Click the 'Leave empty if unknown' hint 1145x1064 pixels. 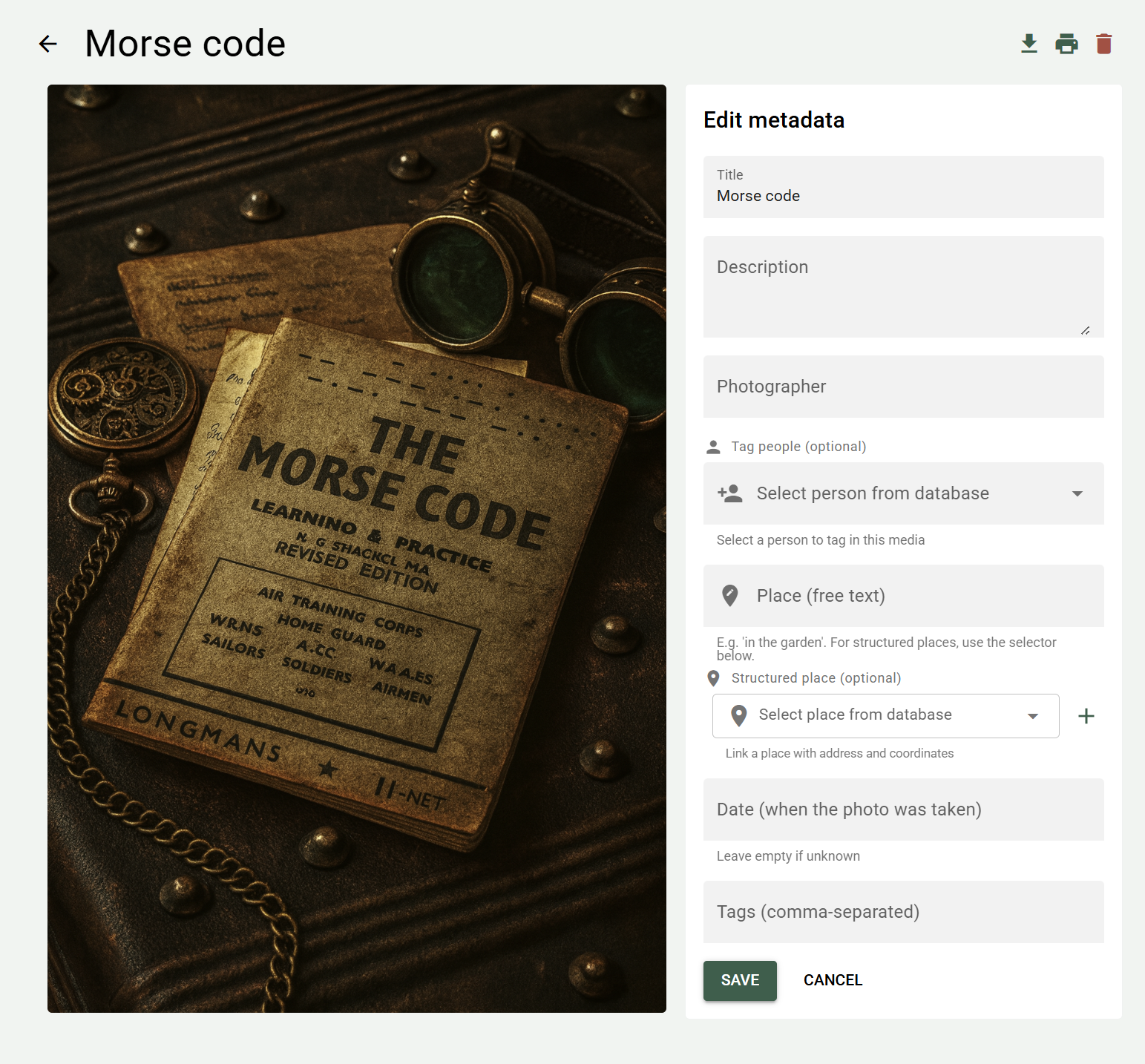pyautogui.click(x=788, y=856)
